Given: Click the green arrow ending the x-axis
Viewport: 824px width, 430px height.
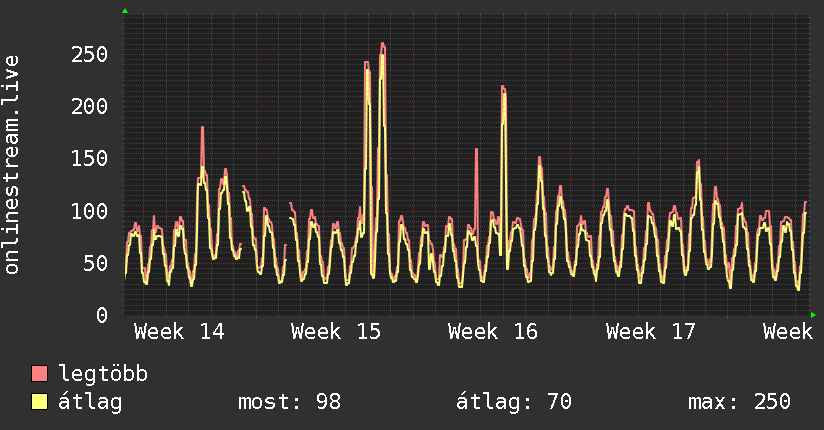Looking at the screenshot, I should pos(813,315).
